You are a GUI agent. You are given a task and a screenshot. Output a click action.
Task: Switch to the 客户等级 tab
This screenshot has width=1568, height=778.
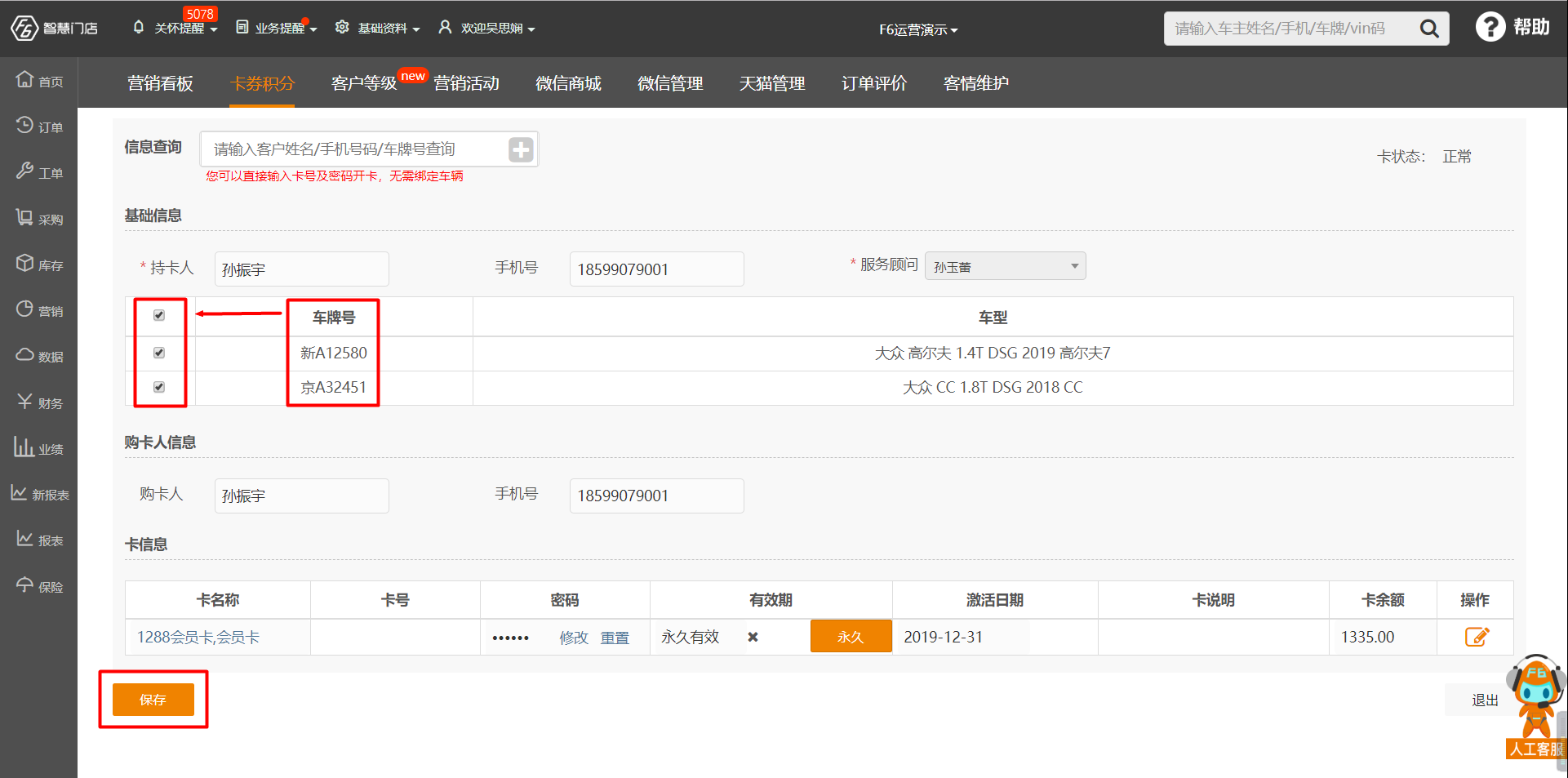pyautogui.click(x=364, y=83)
